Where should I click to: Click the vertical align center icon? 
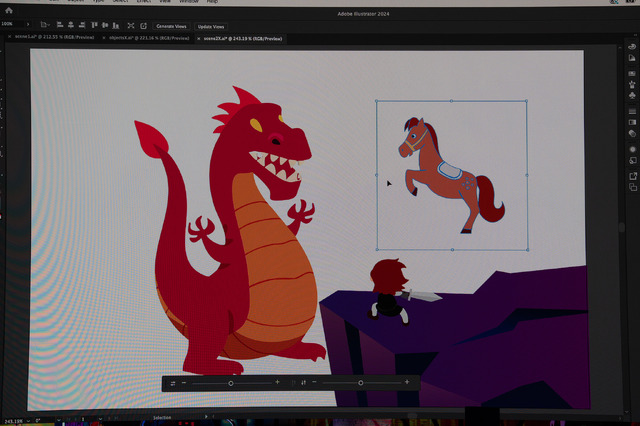(x=105, y=25)
